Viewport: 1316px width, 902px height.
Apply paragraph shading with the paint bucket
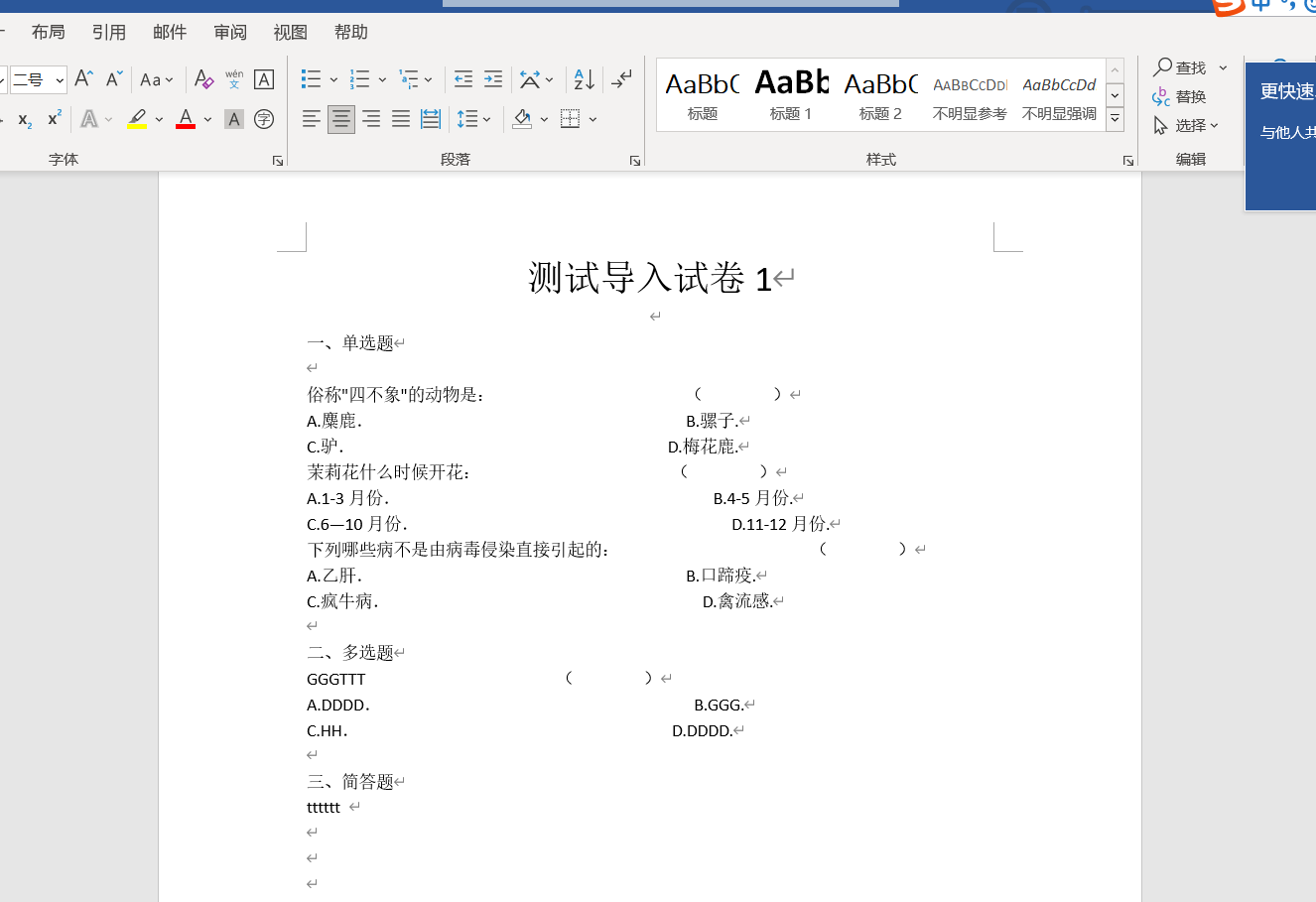pyautogui.click(x=523, y=119)
